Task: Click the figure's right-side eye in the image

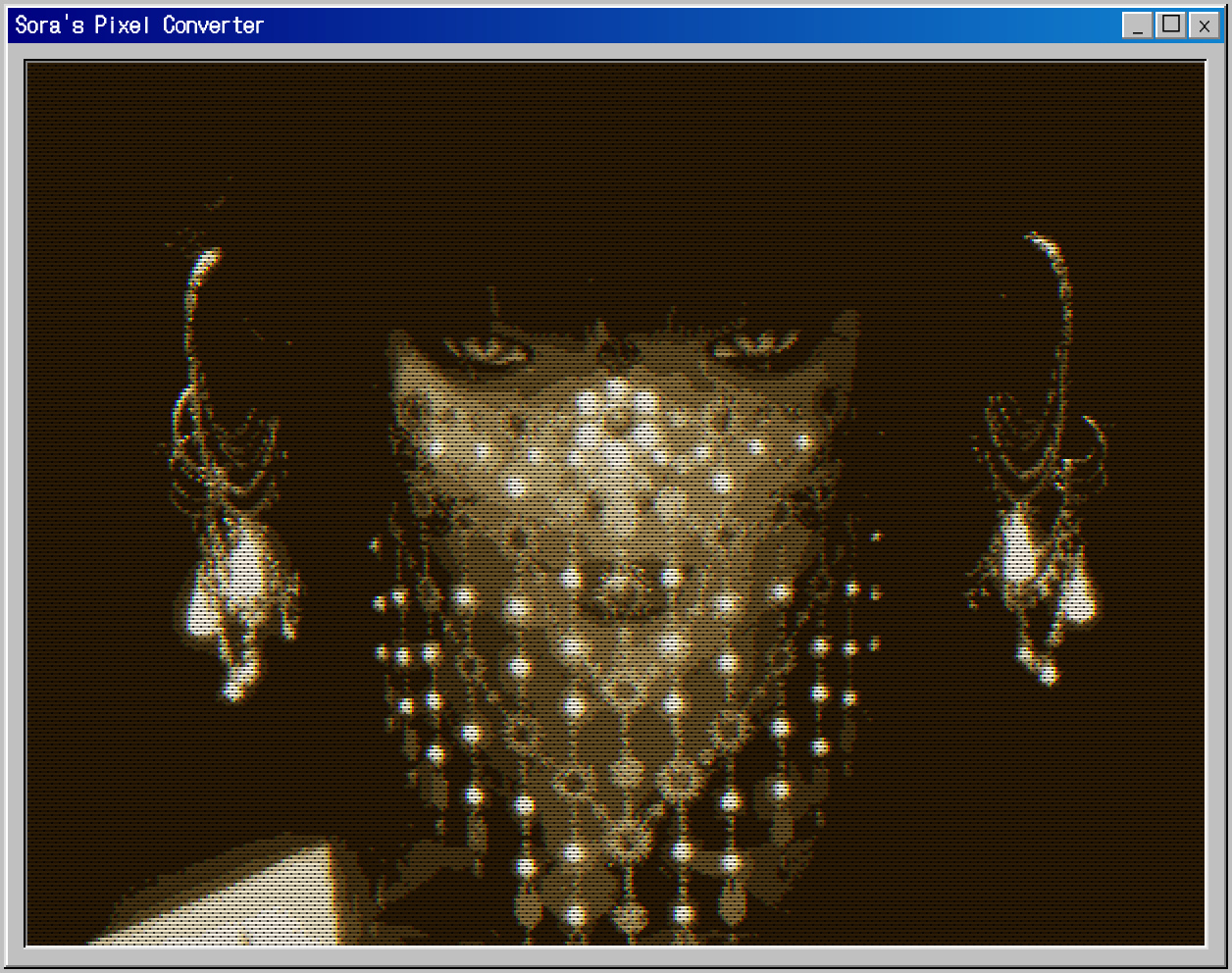Action: (x=753, y=345)
